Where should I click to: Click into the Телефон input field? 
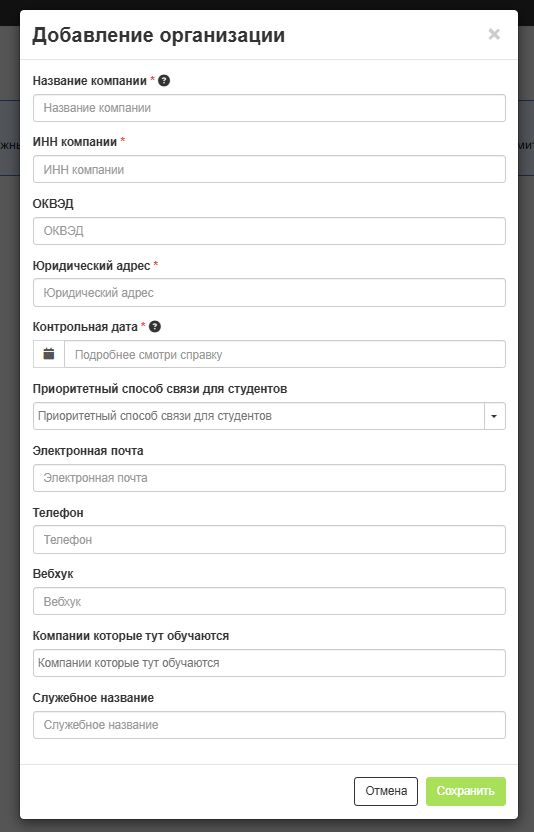pyautogui.click(x=269, y=540)
